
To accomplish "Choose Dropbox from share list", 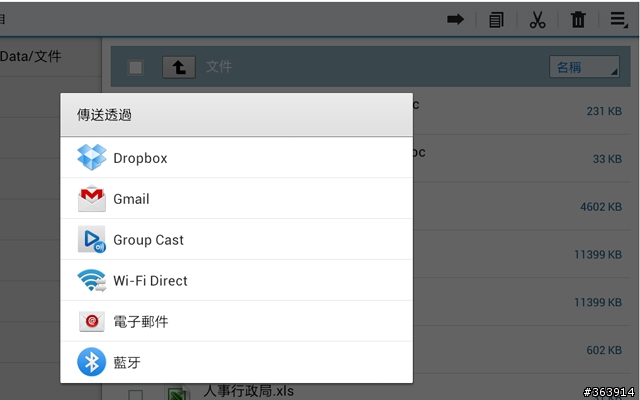I will click(237, 158).
